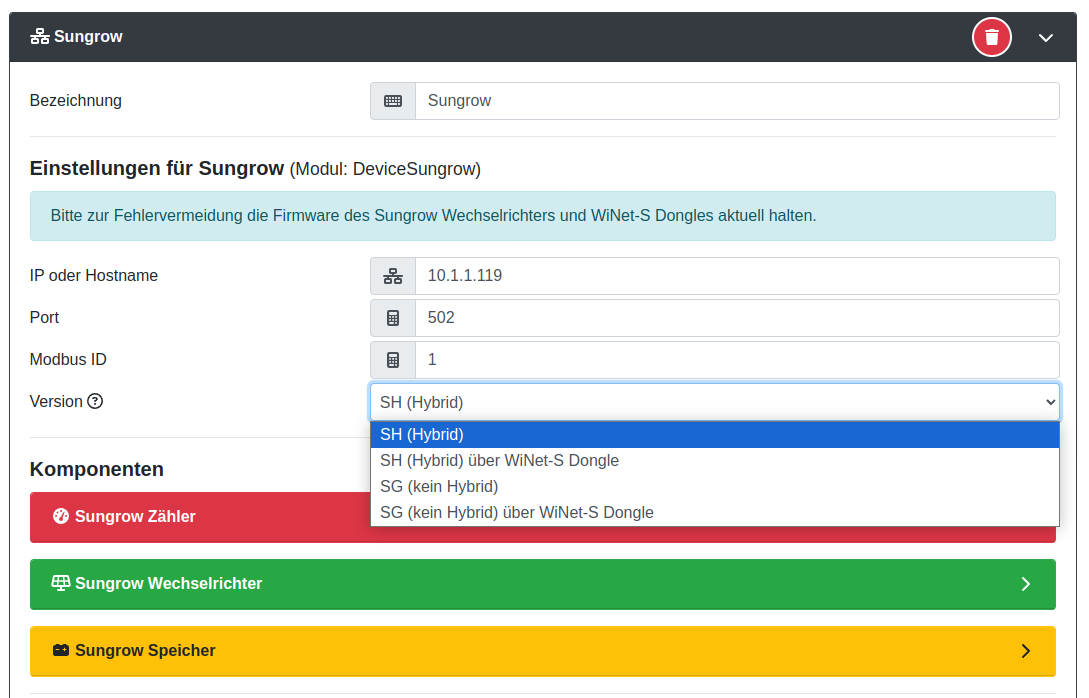1089x698 pixels.
Task: Click gauge icon on Sungrow Zähler bar
Action: (x=61, y=516)
